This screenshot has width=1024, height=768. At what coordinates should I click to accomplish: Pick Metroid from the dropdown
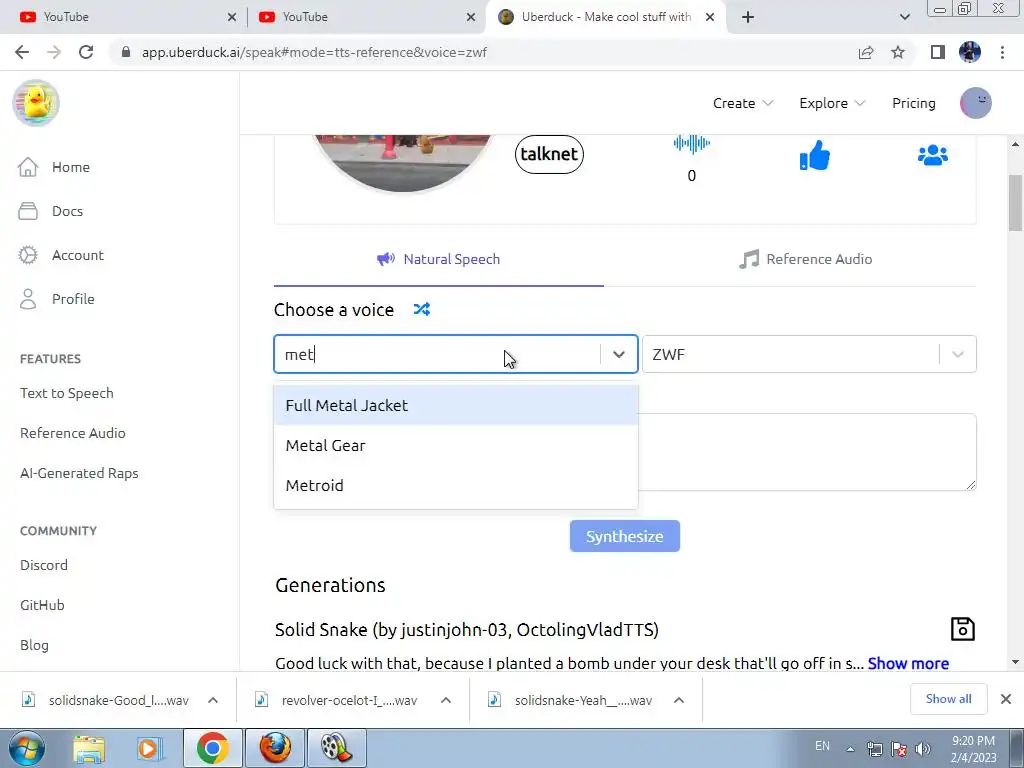pos(456,485)
